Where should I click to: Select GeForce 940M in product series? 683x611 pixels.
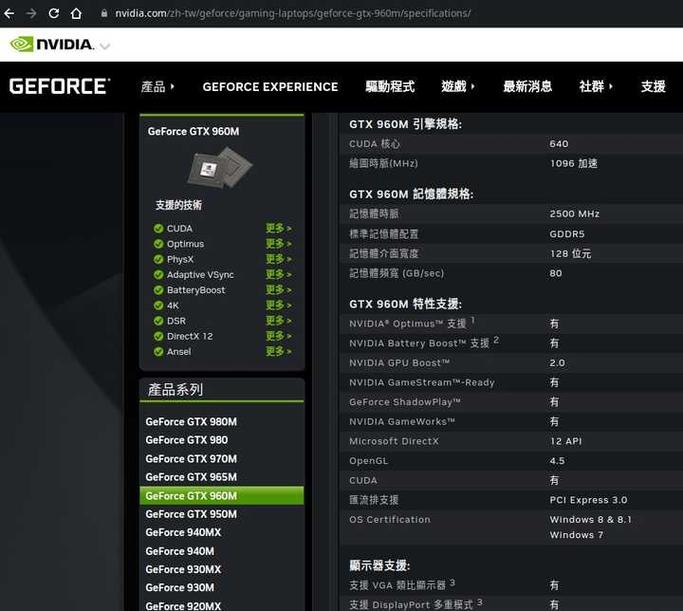(180, 551)
